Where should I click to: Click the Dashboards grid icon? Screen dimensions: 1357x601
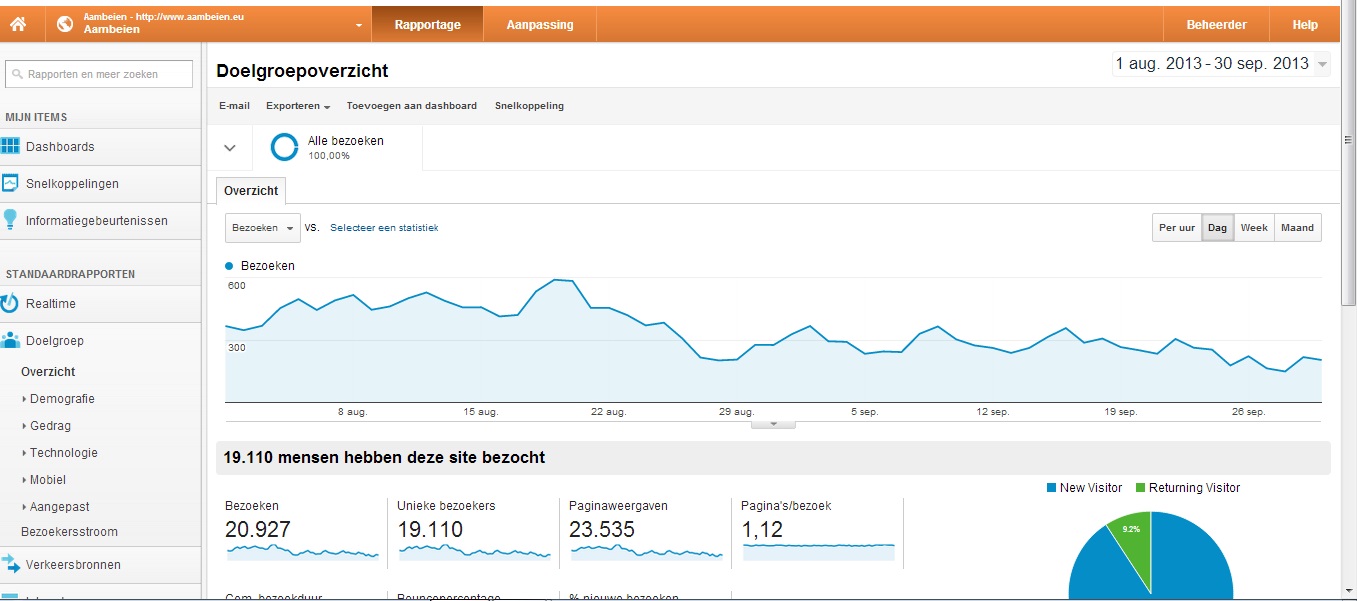10,146
